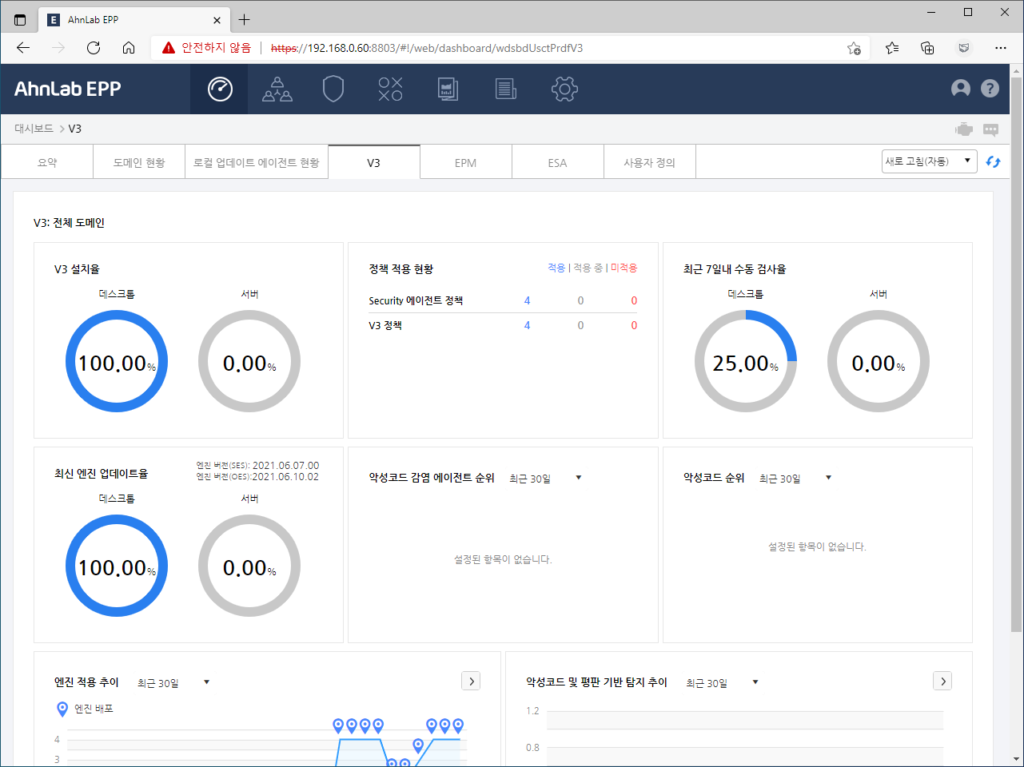This screenshot has width=1024, height=767.
Task: Select the agent management organization icon
Action: click(x=276, y=88)
